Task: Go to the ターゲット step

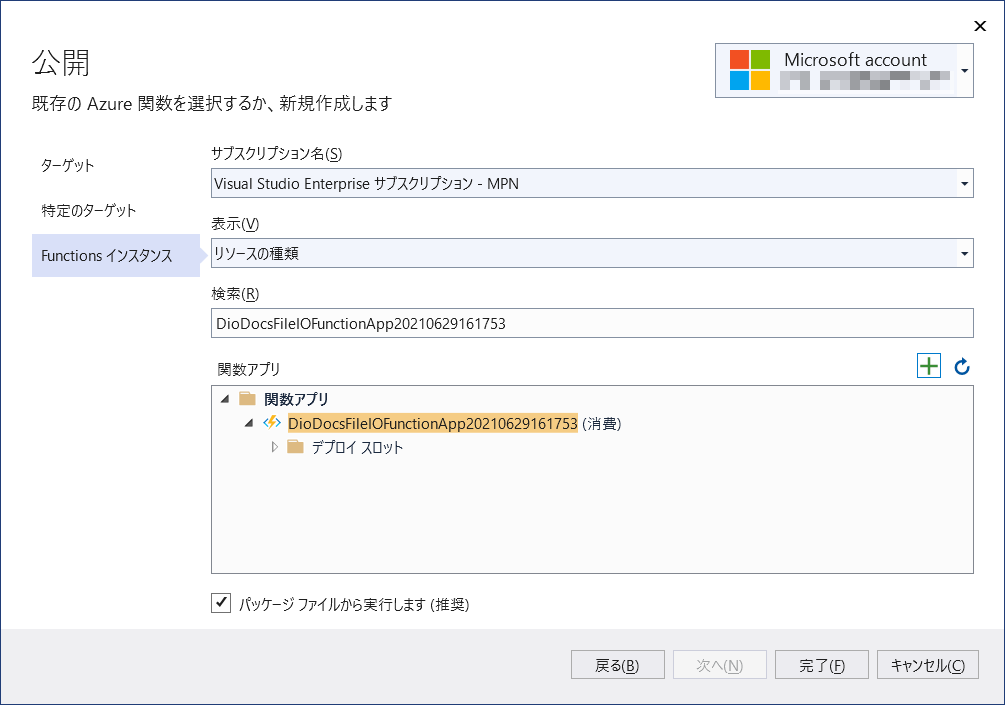Action: [x=68, y=165]
